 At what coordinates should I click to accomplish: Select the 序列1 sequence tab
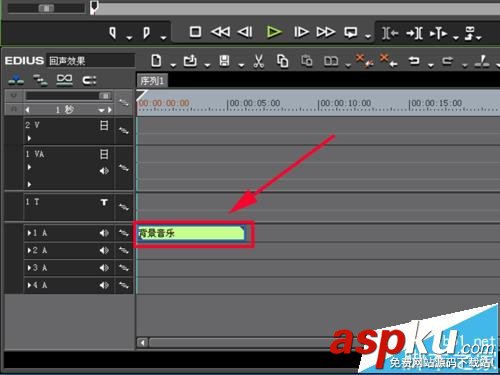click(x=152, y=81)
